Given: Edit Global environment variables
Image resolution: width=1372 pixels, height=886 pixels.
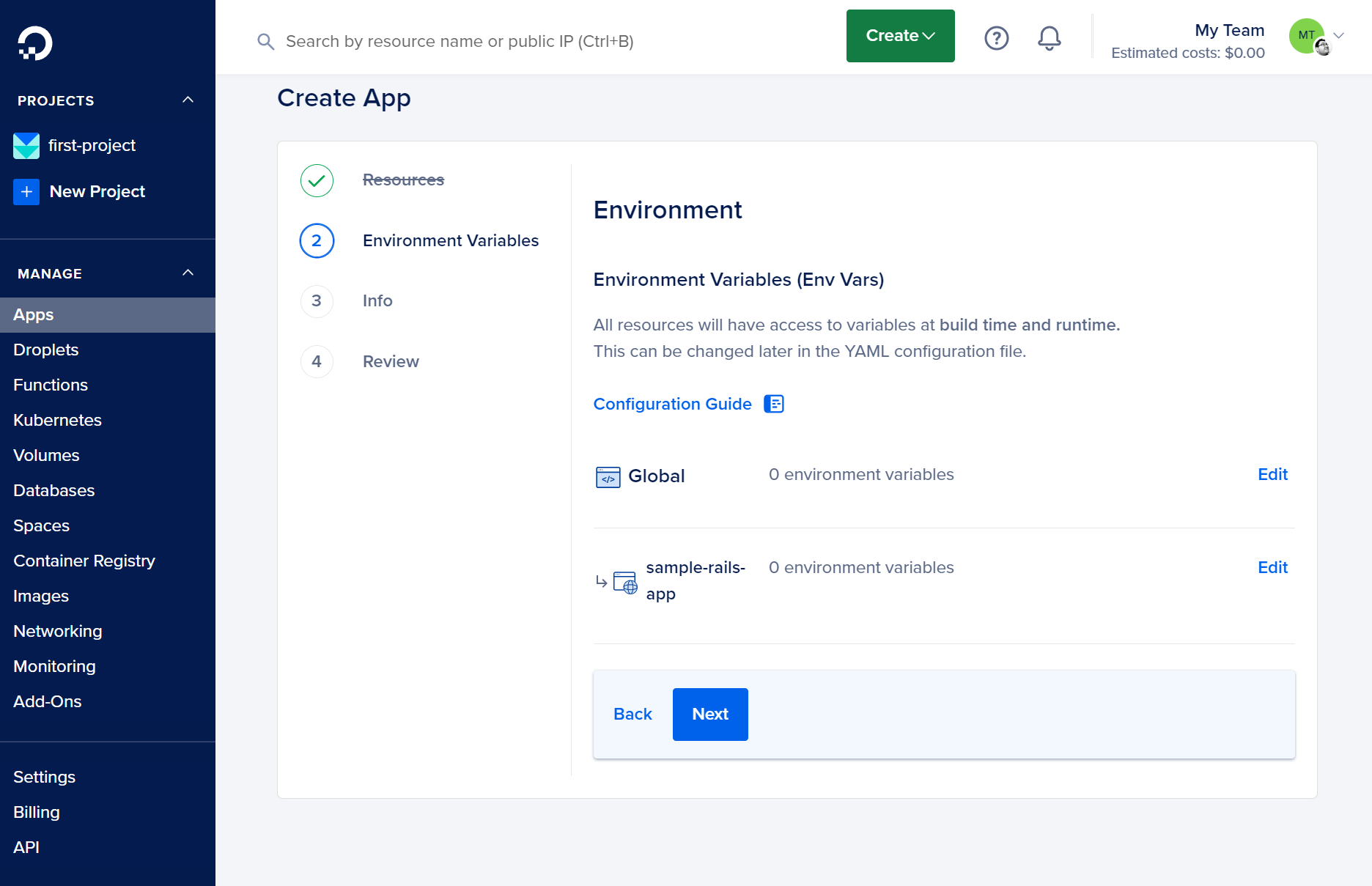Looking at the screenshot, I should point(1272,474).
